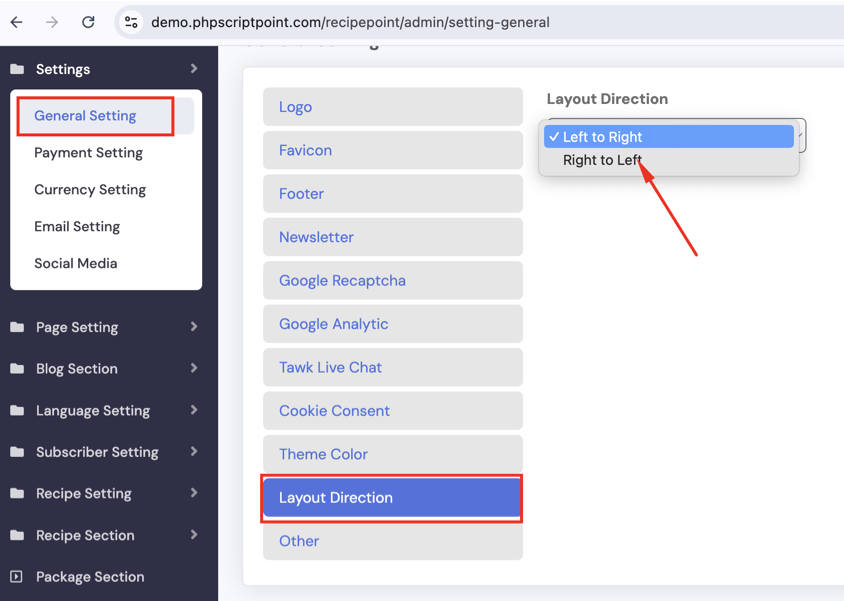Open site info icon in address bar
This screenshot has width=844, height=601.
[131, 22]
